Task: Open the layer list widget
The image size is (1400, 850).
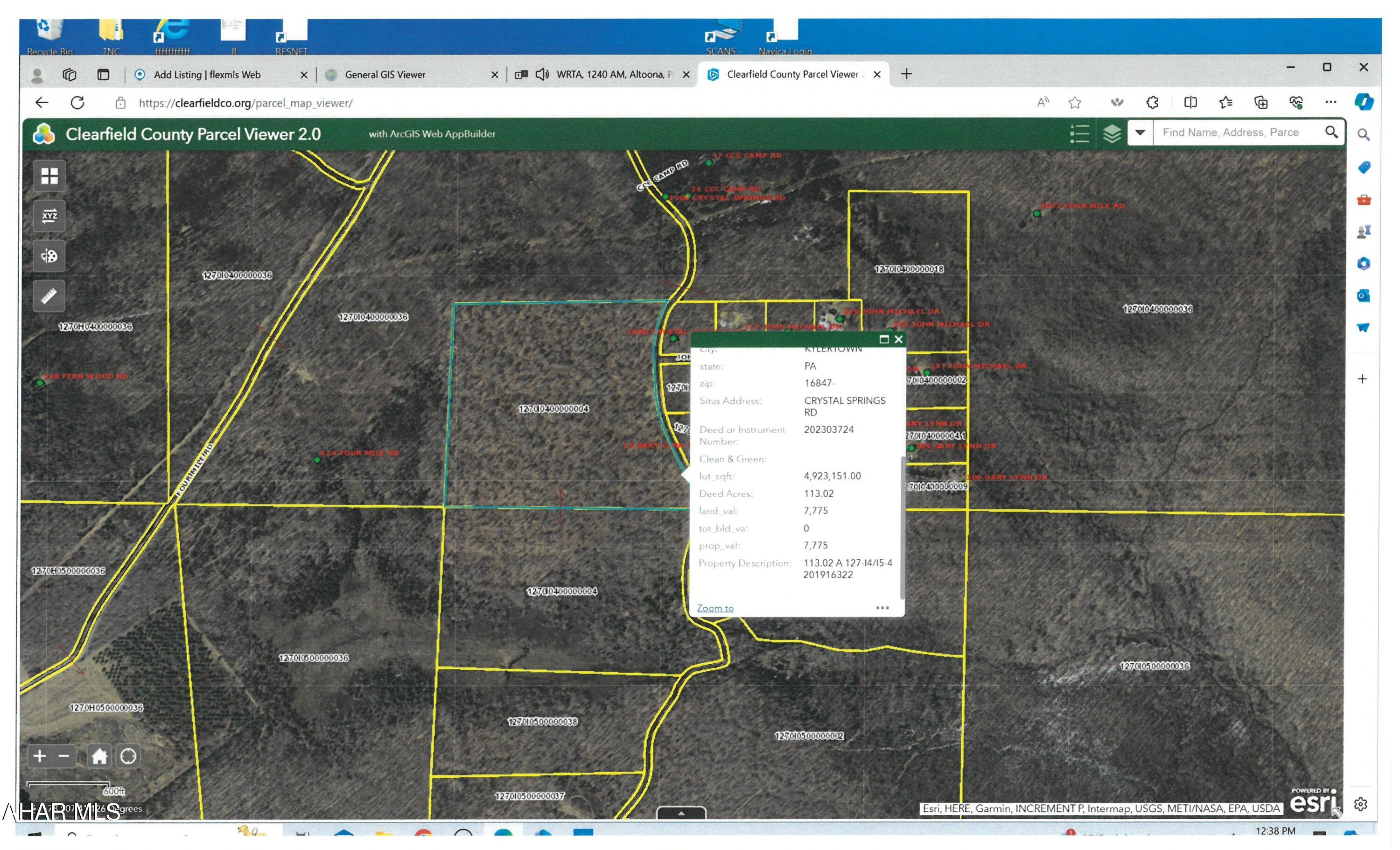Action: coord(1112,133)
